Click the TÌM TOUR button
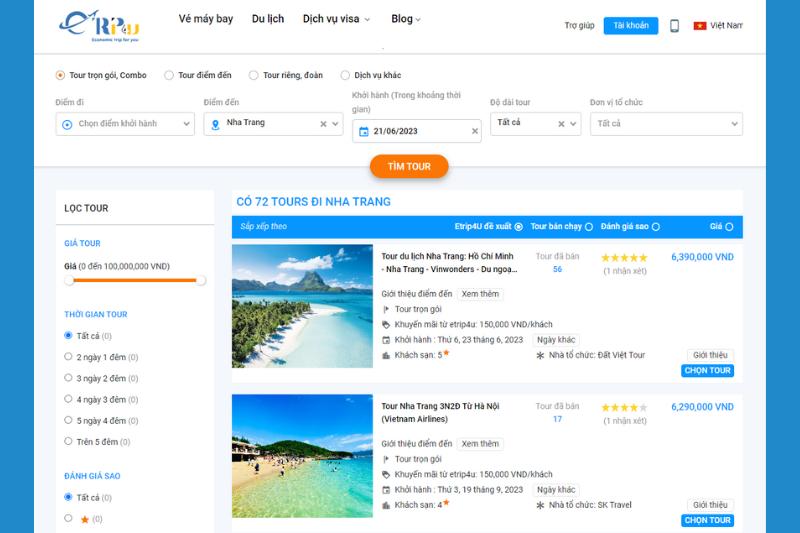This screenshot has height=533, width=800. pos(409,167)
